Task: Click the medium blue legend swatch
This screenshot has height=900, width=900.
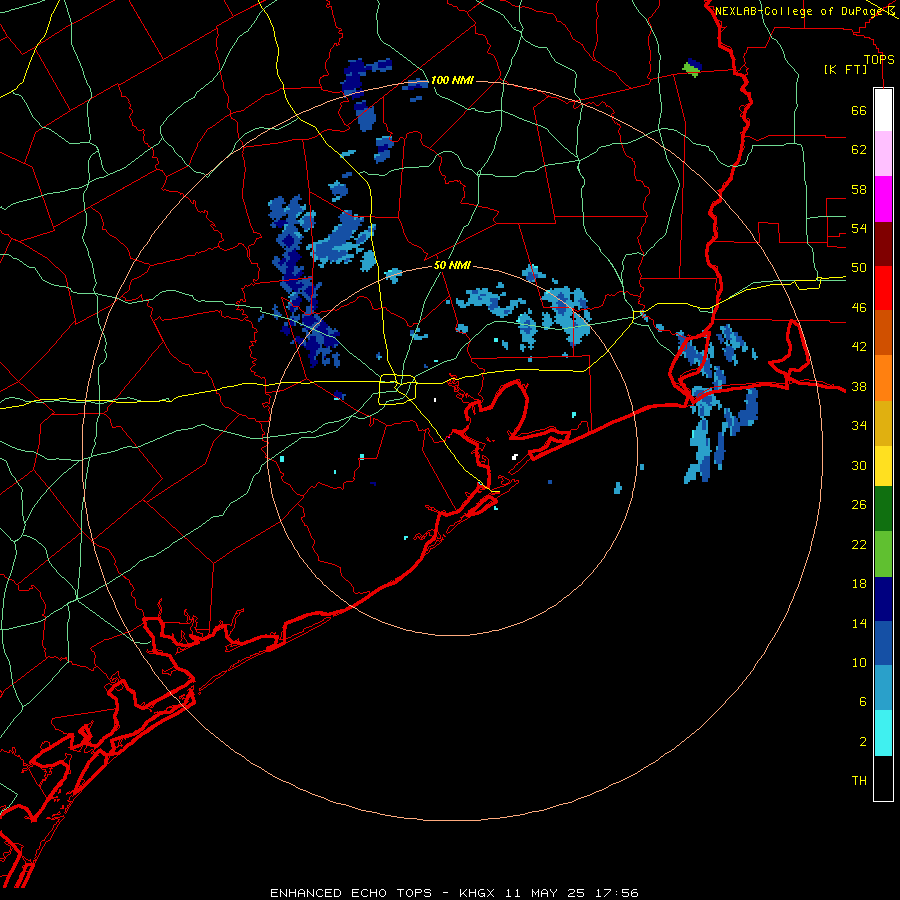Action: coord(883,643)
